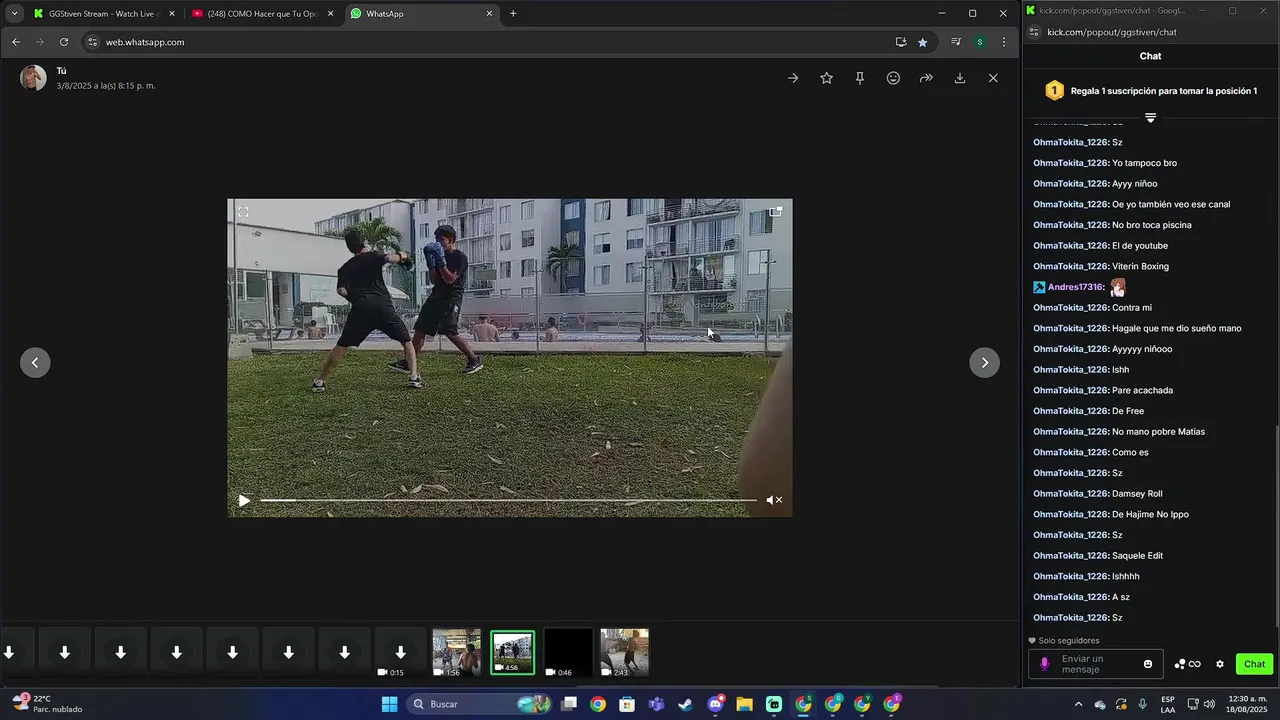This screenshot has height=720, width=1280.
Task: Open the Chrome three-dot menu
Action: pos(1004,42)
